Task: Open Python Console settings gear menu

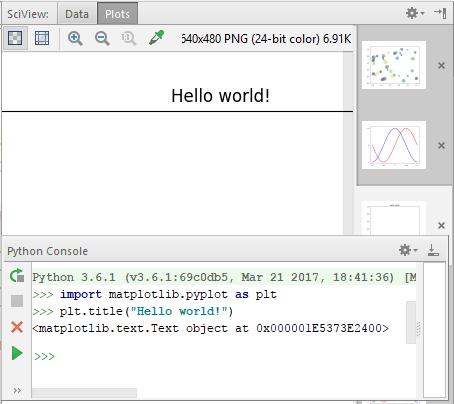Action: tap(408, 250)
